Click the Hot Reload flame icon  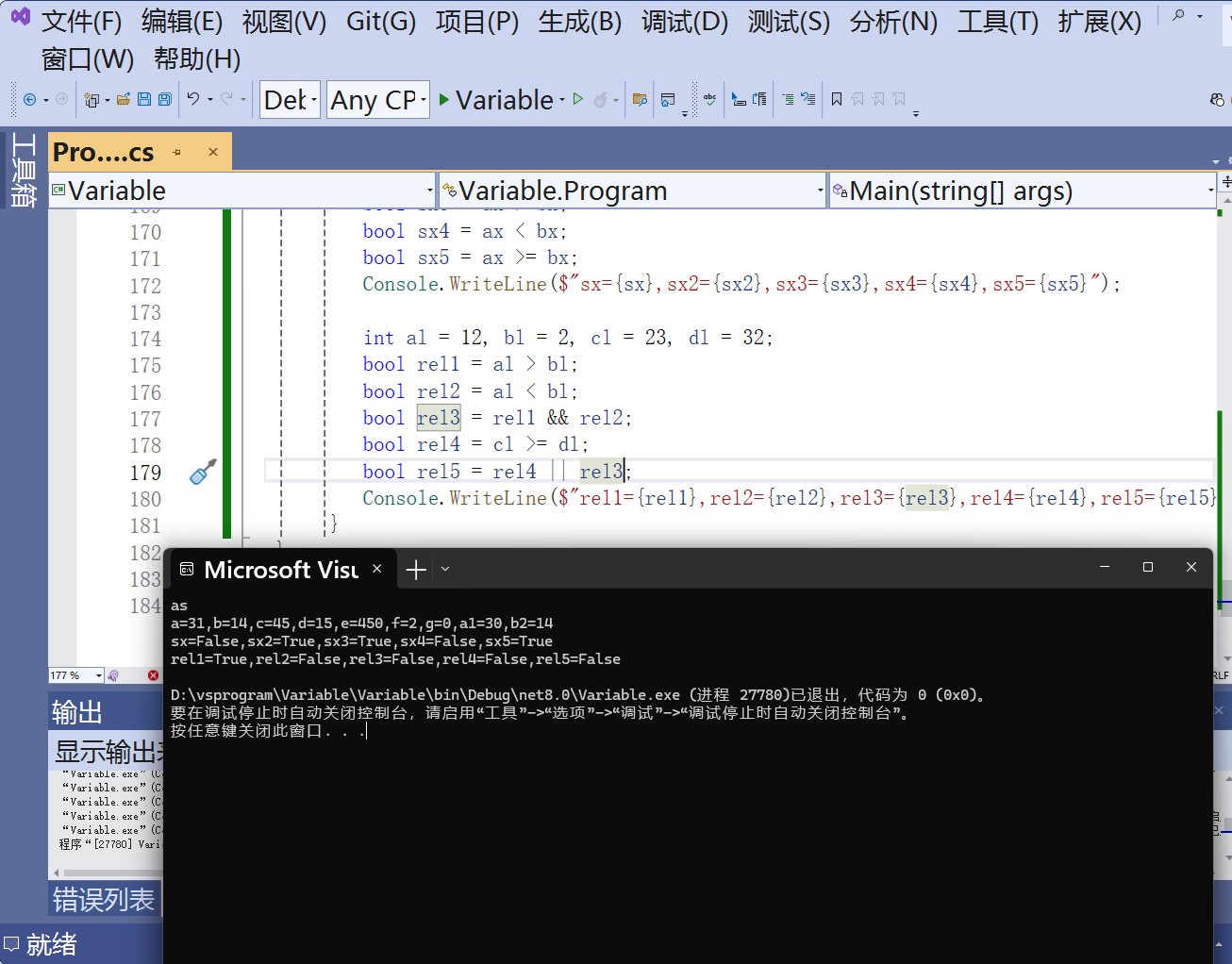(x=600, y=99)
